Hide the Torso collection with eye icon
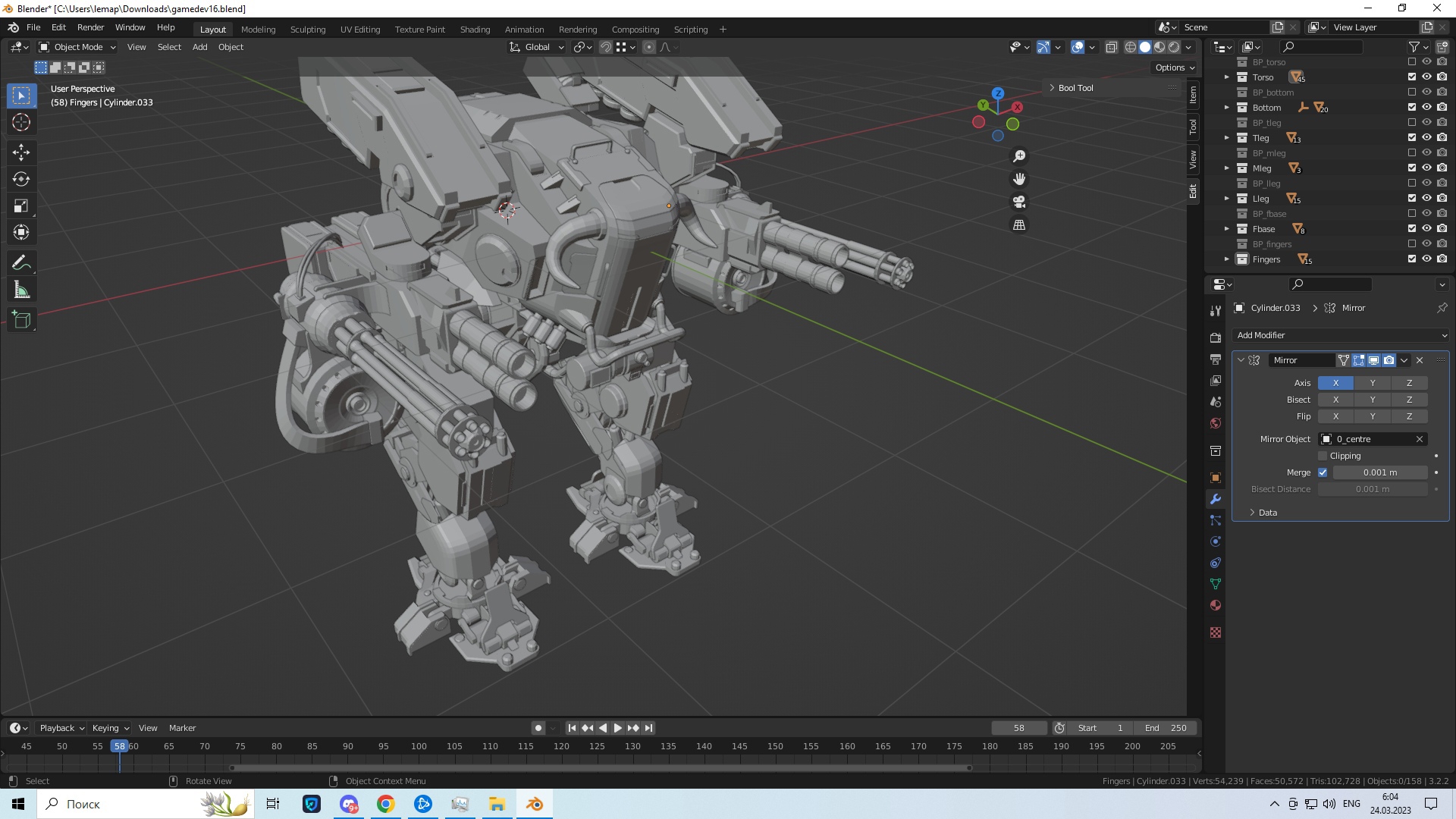Image resolution: width=1456 pixels, height=819 pixels. click(x=1426, y=77)
